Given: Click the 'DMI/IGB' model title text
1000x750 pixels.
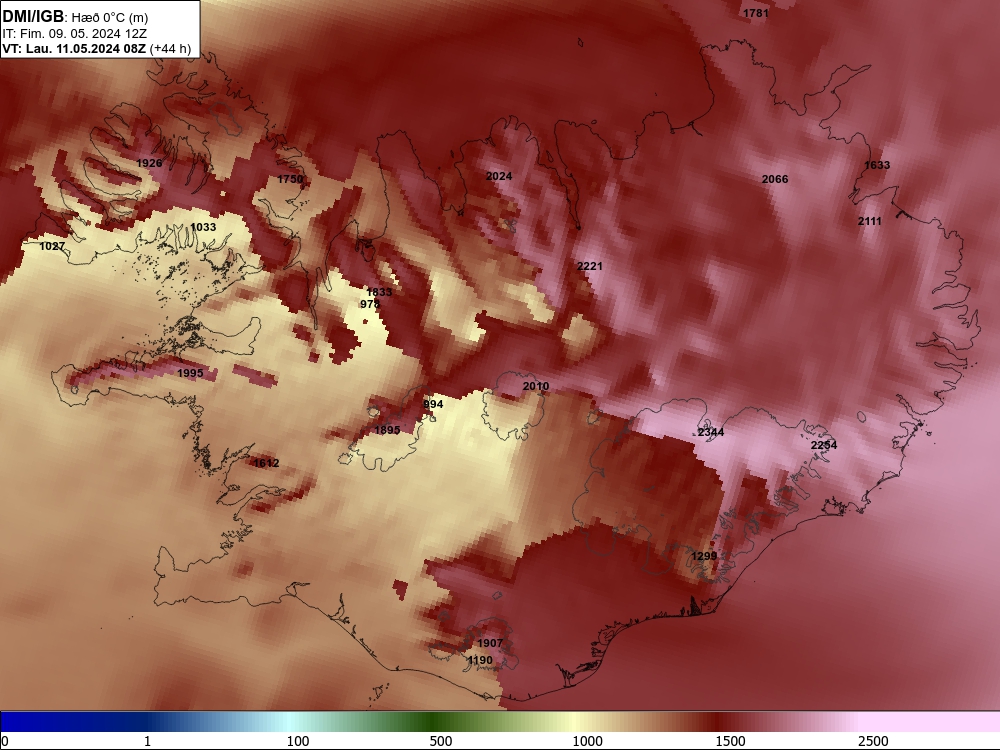Looking at the screenshot, I should (x=33, y=16).
